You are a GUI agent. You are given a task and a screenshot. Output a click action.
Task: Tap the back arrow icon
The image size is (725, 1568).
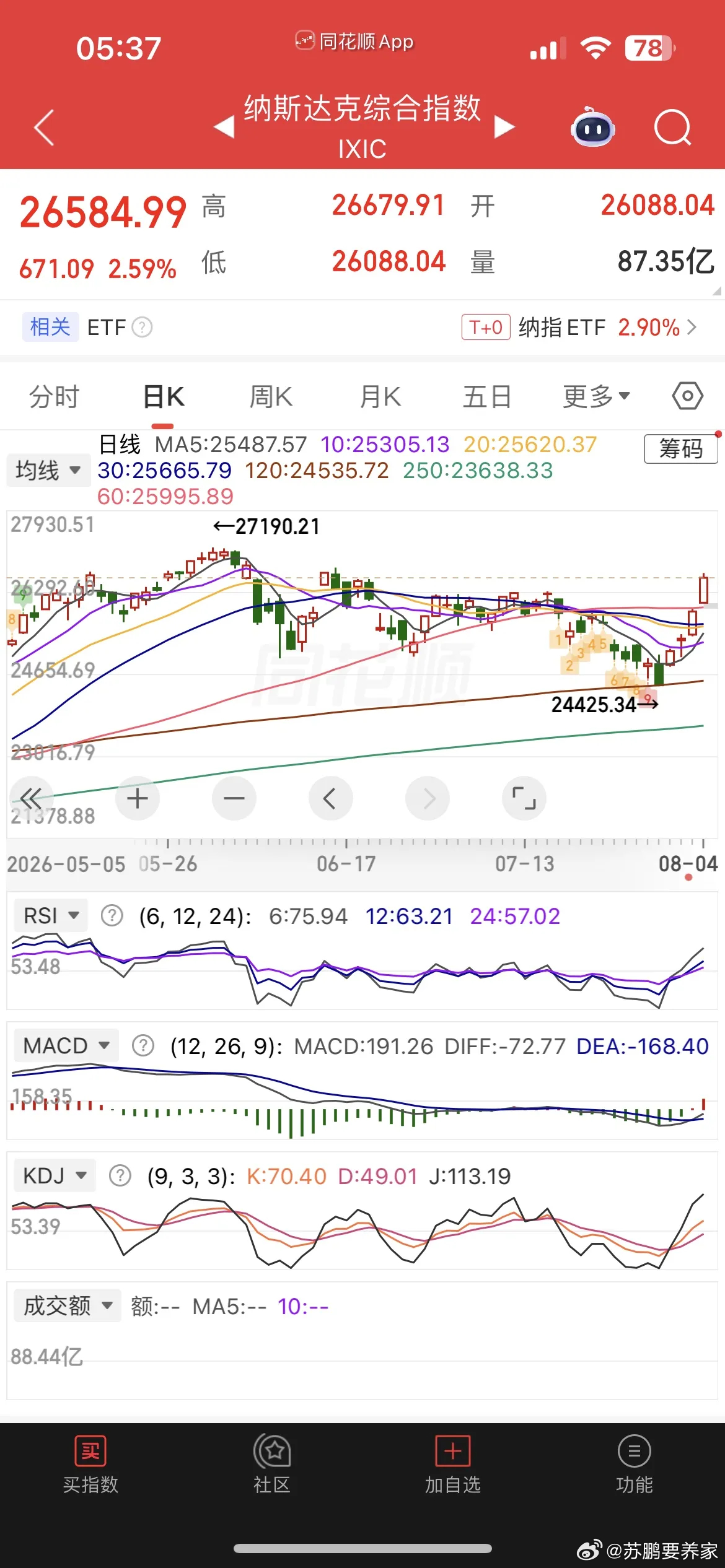click(44, 128)
